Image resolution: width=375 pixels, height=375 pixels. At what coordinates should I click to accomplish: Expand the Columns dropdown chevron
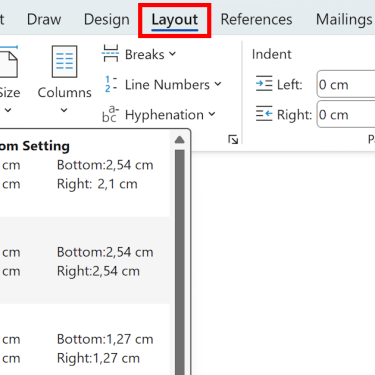[x=64, y=110]
